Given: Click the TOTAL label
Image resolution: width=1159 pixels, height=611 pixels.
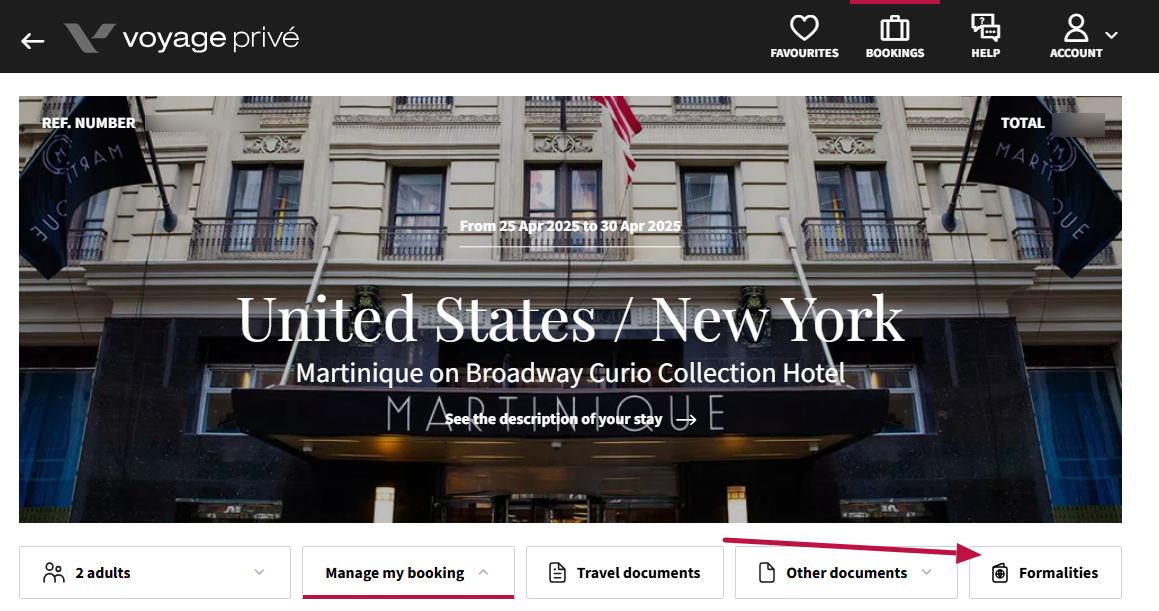Looking at the screenshot, I should [1022, 123].
